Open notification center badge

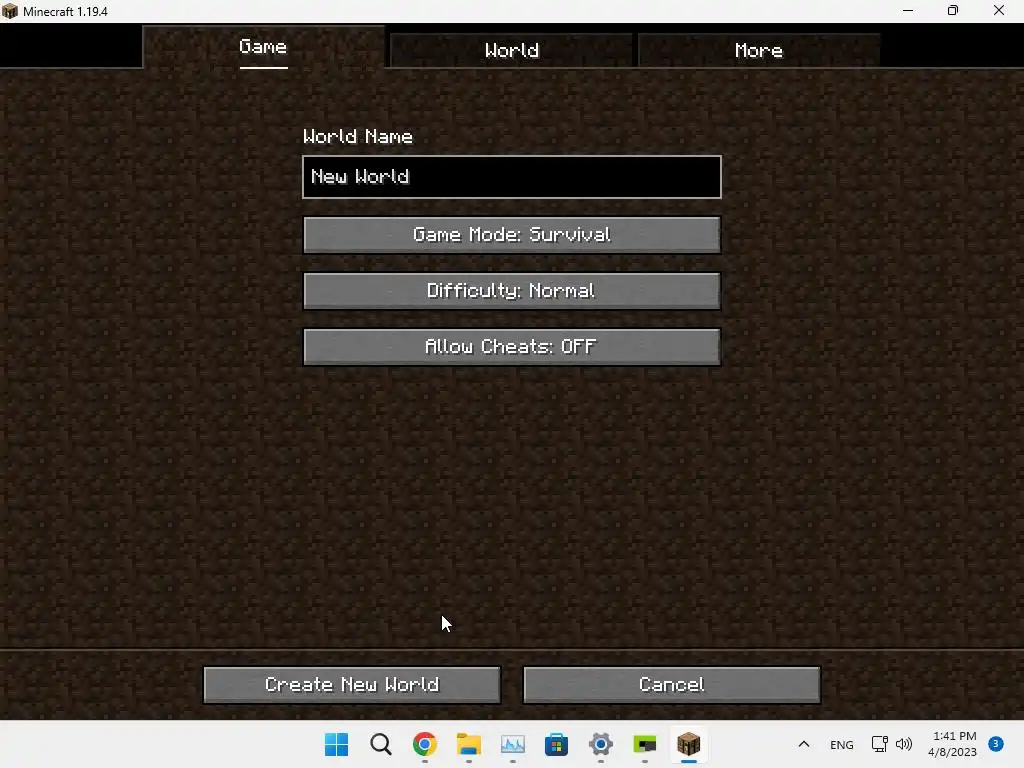coord(996,744)
